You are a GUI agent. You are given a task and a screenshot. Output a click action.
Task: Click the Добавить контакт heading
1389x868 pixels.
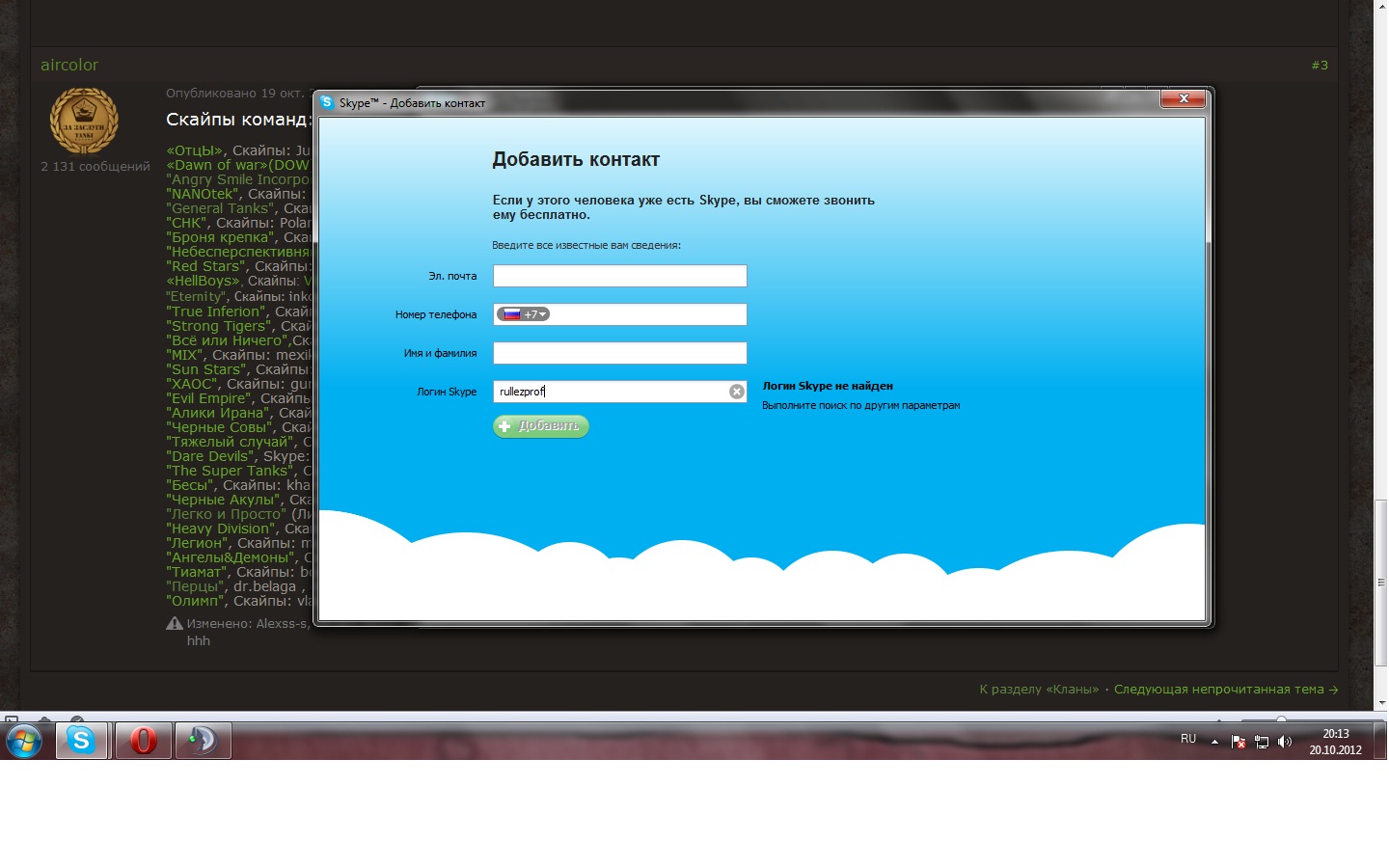click(x=576, y=160)
